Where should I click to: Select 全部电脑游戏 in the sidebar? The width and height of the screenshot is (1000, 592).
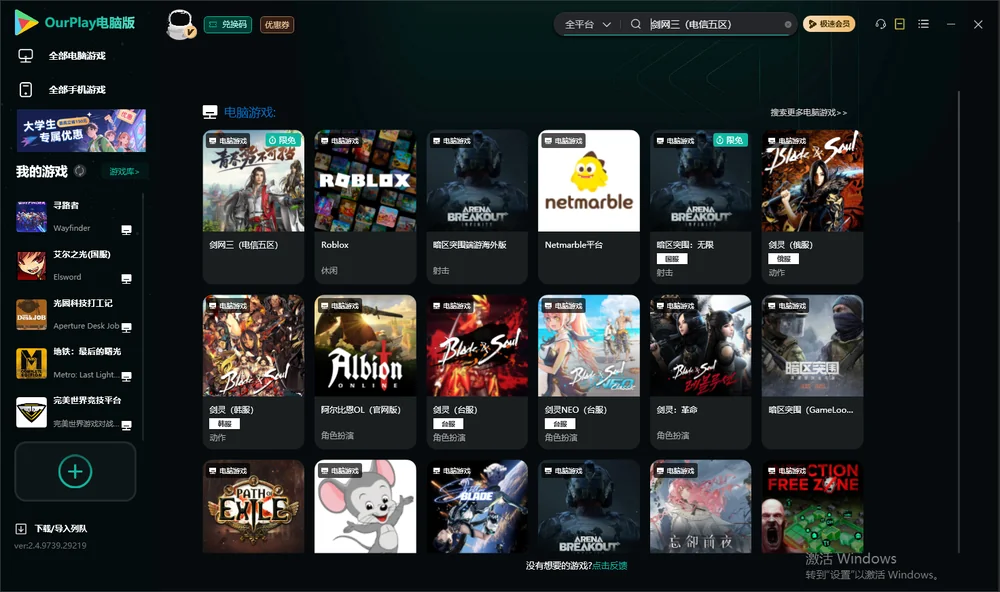77,56
